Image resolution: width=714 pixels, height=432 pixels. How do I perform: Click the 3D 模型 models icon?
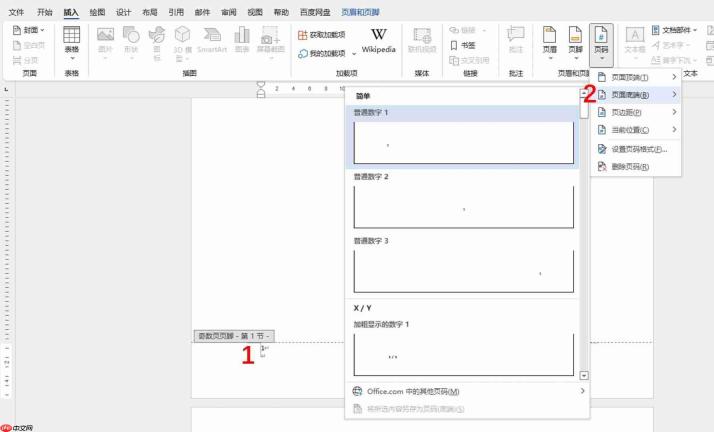pyautogui.click(x=182, y=35)
